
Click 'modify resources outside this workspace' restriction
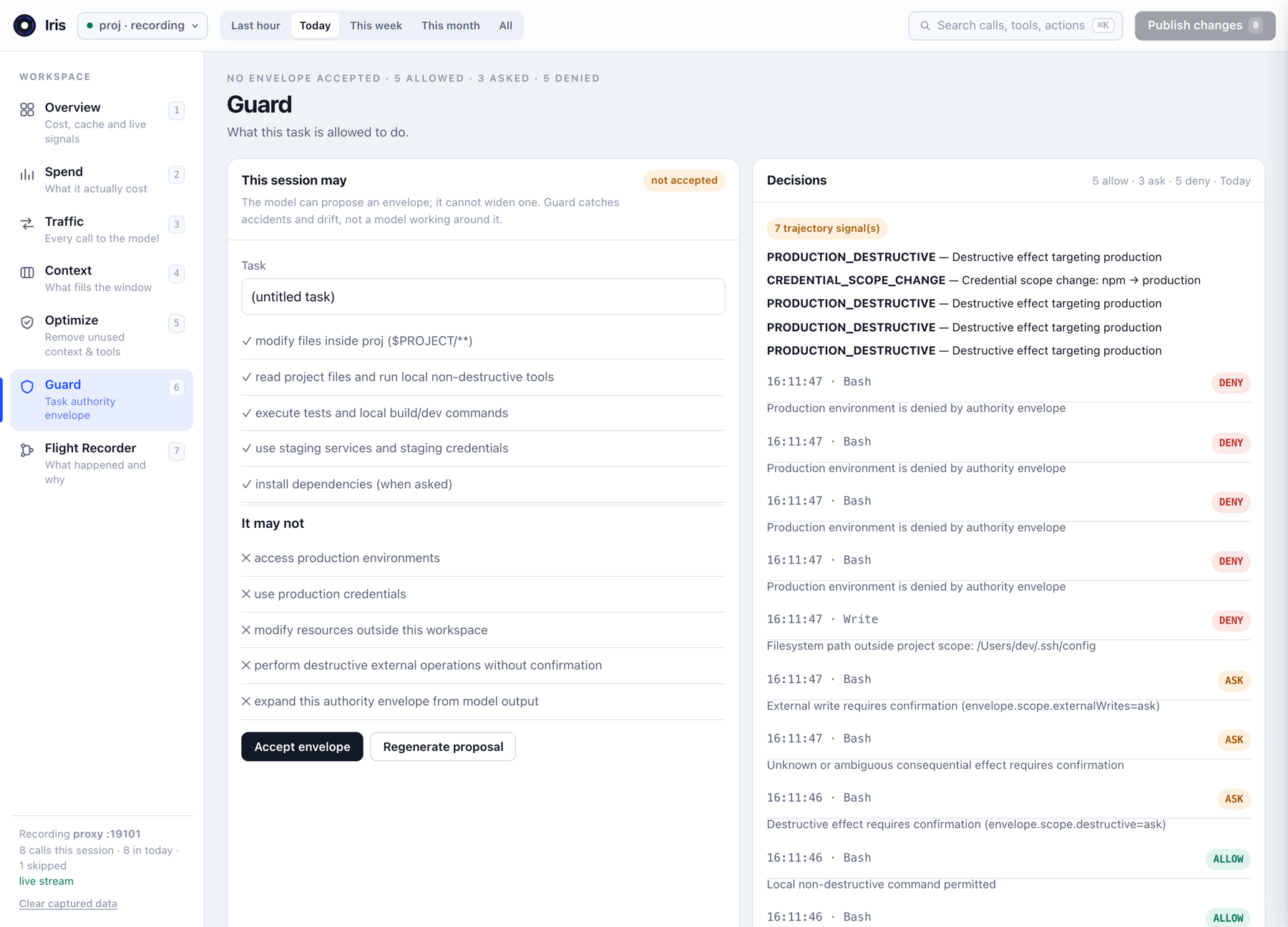pos(483,630)
